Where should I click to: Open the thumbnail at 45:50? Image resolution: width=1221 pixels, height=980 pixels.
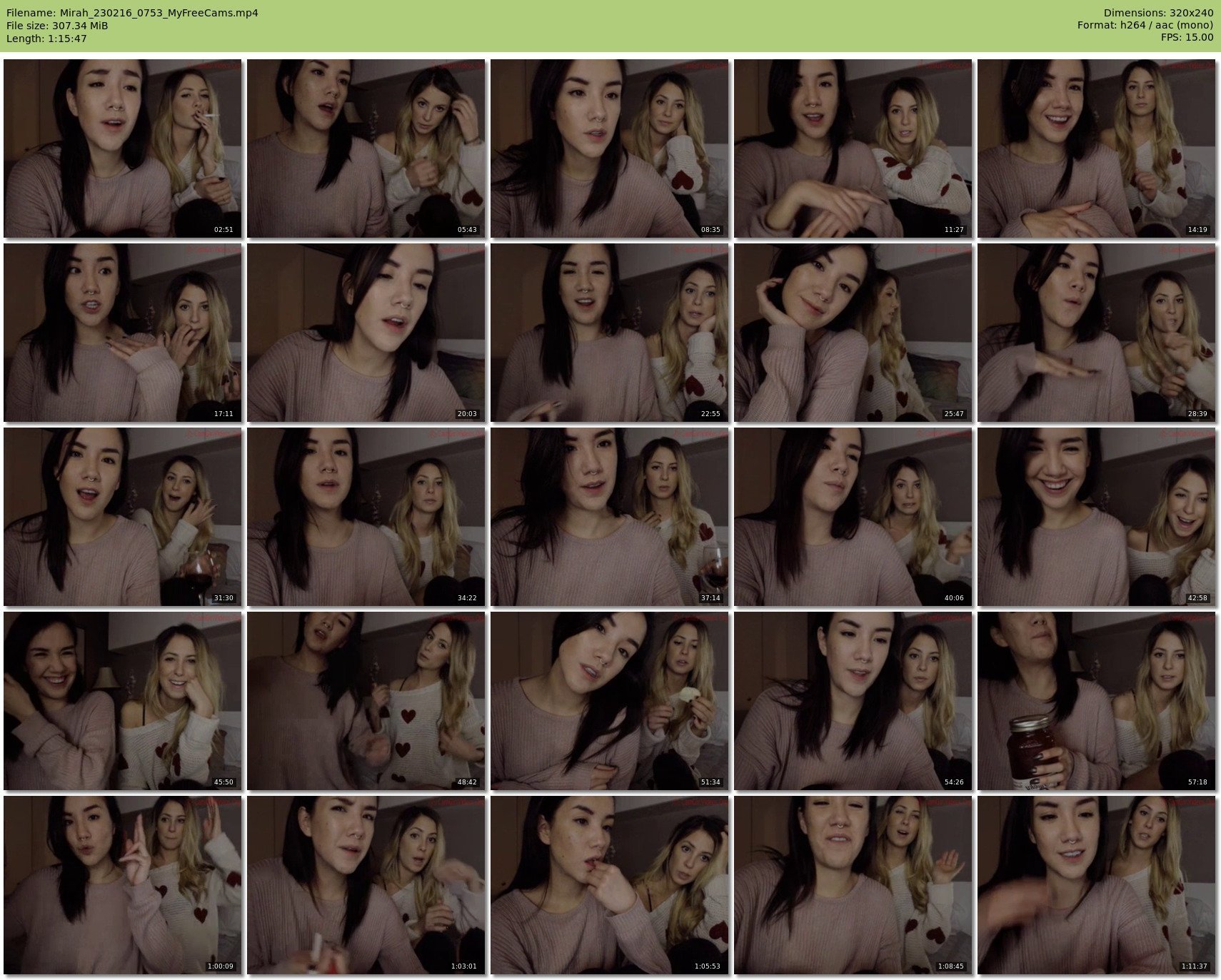coord(122,701)
